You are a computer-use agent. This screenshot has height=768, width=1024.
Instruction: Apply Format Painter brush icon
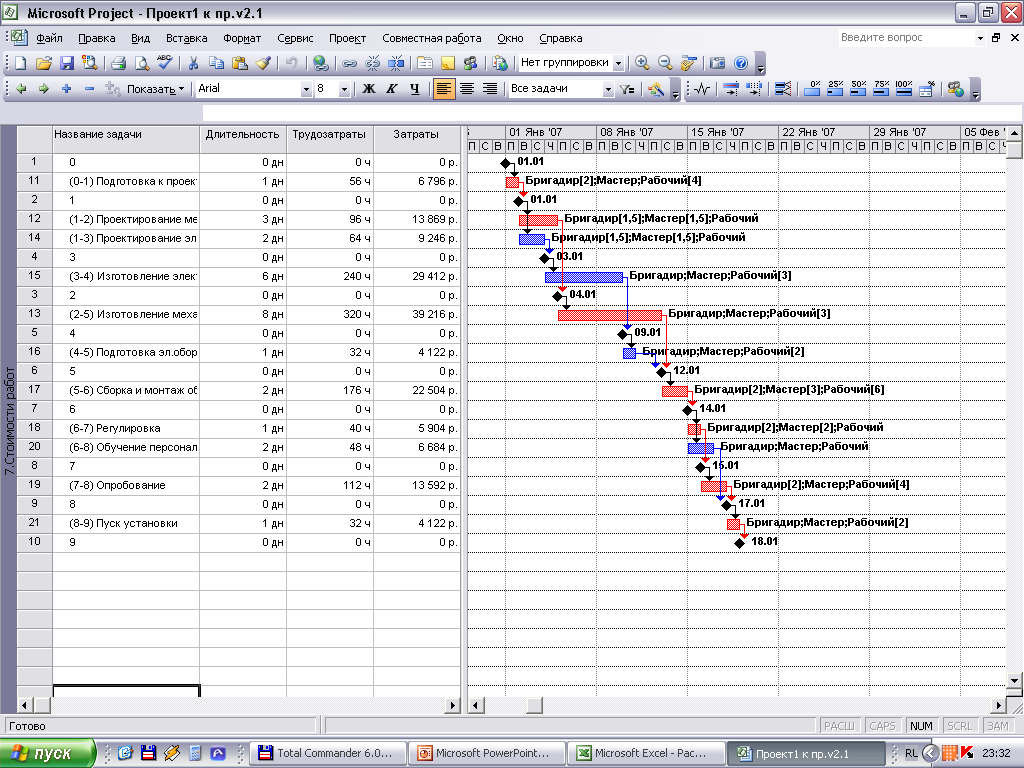263,63
